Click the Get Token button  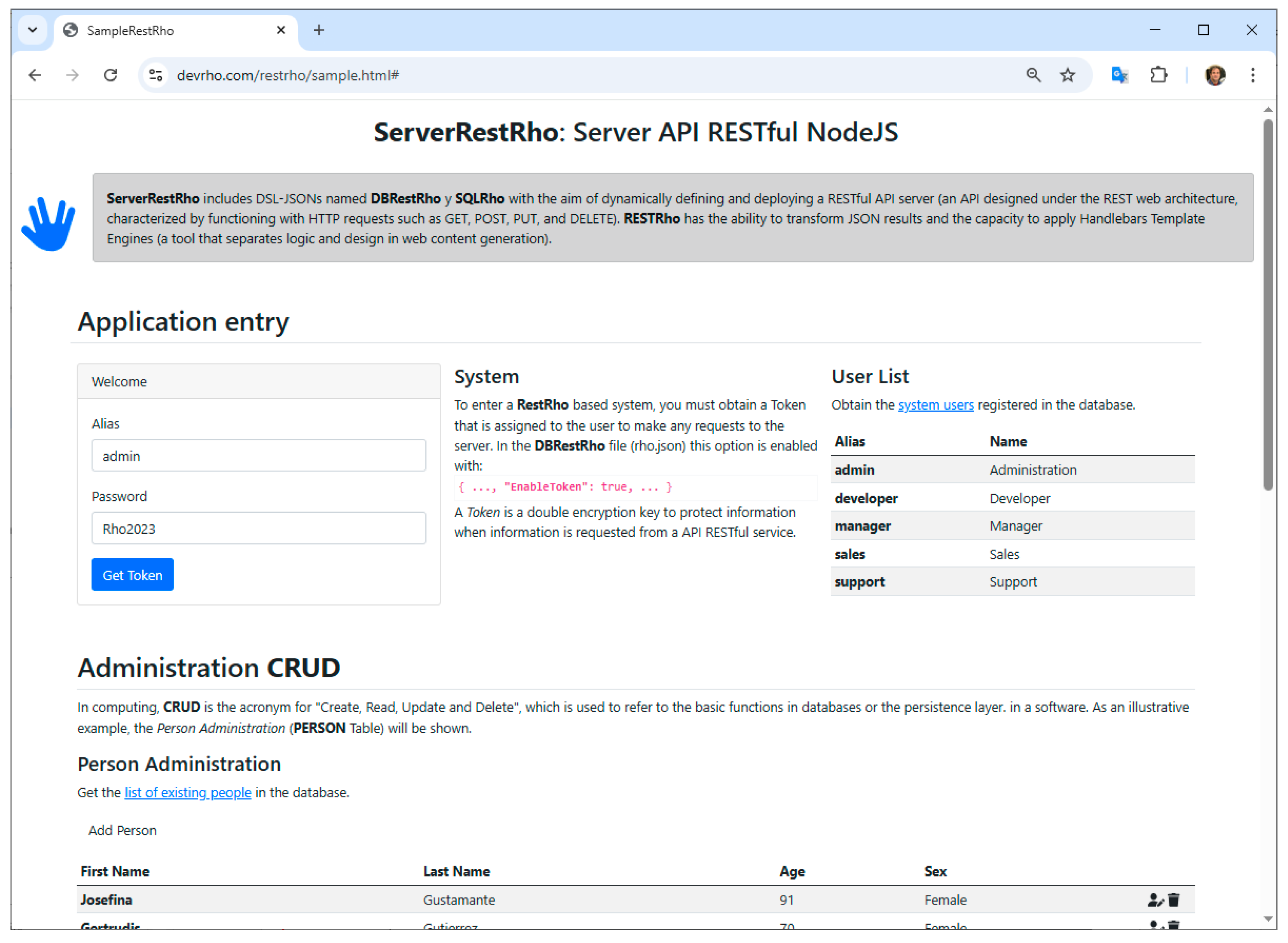[x=133, y=574]
